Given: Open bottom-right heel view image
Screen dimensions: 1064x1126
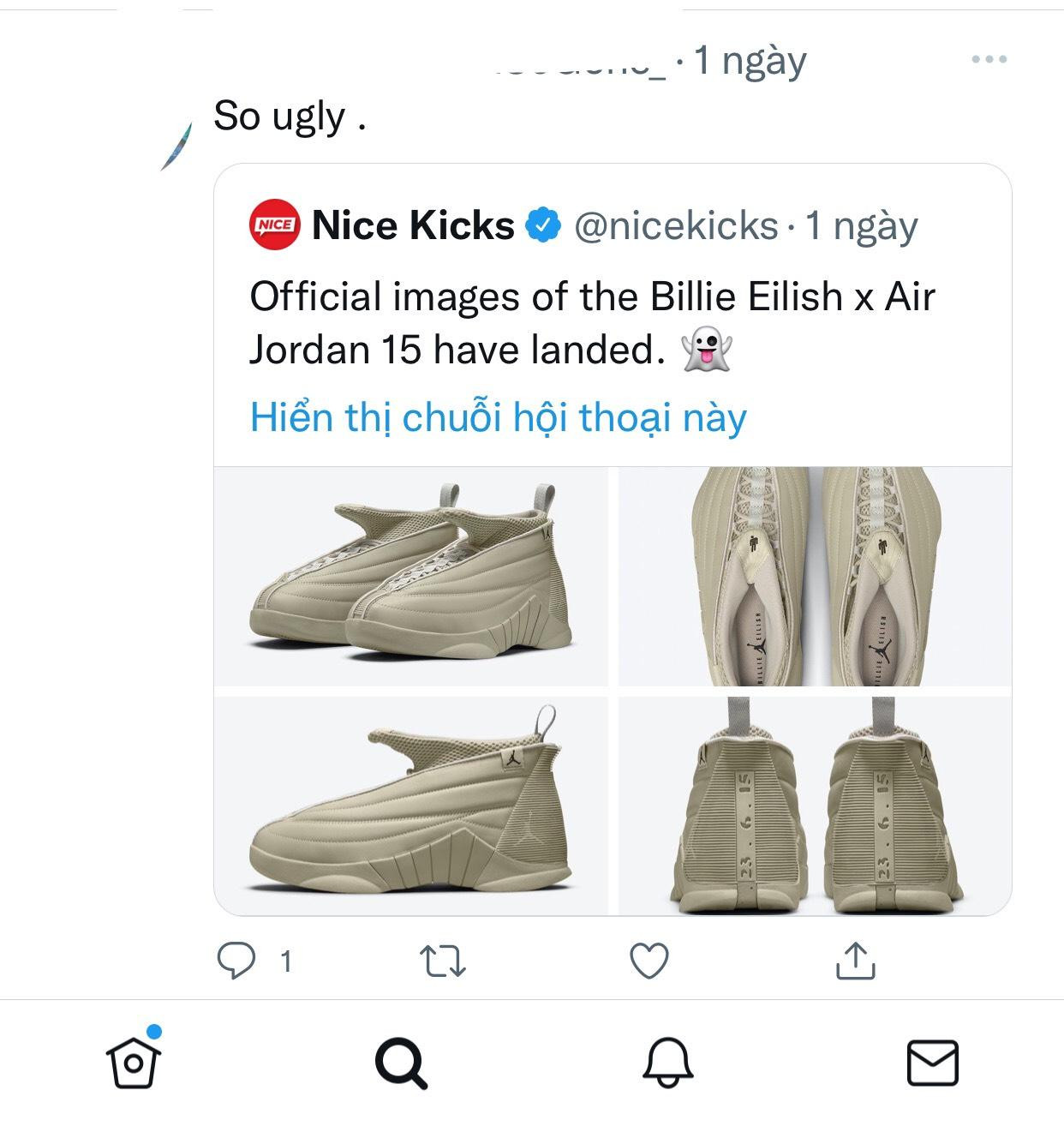Looking at the screenshot, I should (x=815, y=806).
